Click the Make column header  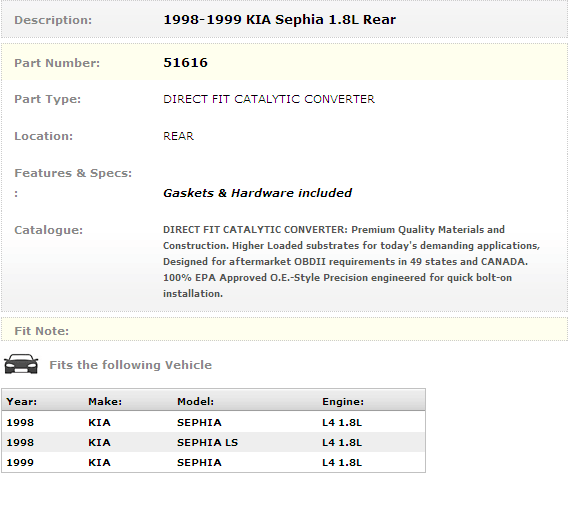(x=105, y=401)
